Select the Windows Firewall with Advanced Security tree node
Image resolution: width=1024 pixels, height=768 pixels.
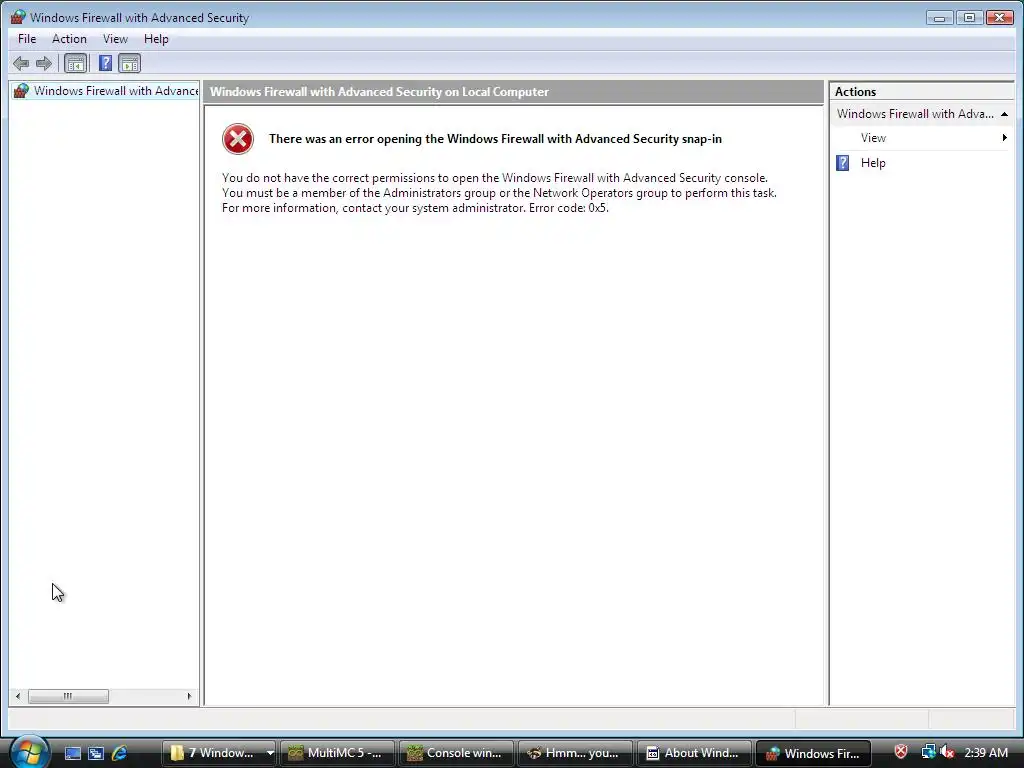point(116,91)
